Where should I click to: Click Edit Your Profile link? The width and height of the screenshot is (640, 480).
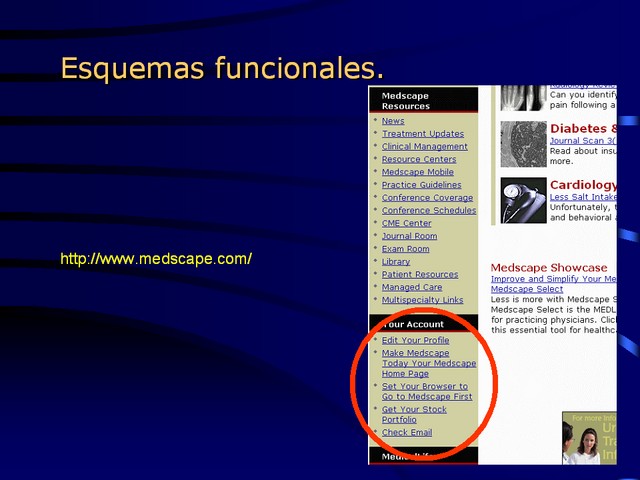(416, 340)
